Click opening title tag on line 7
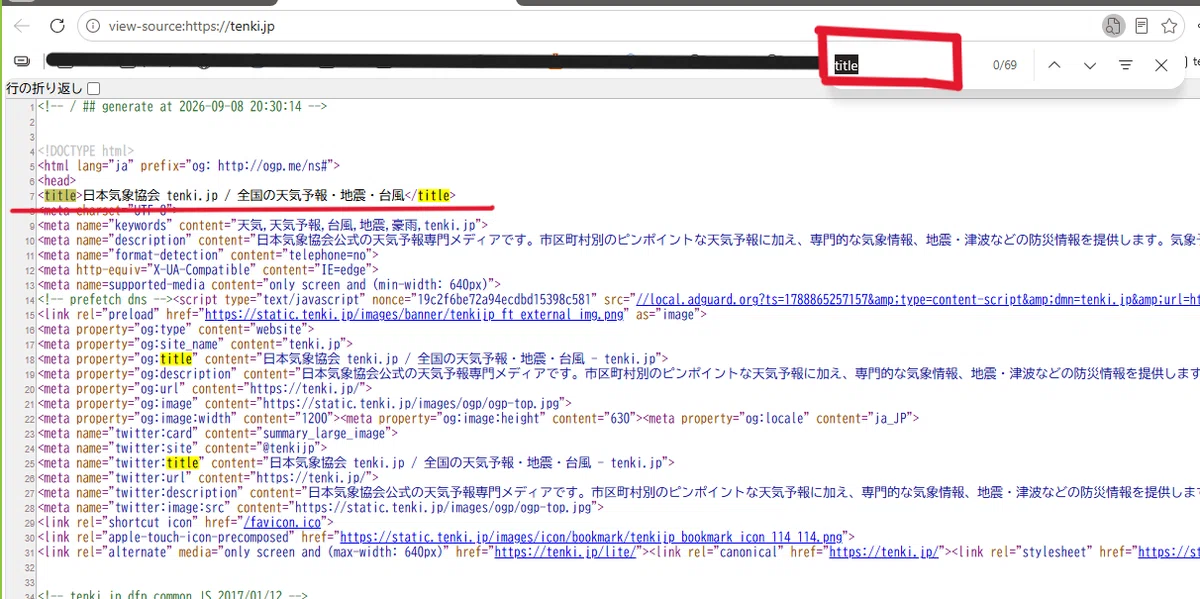The width and height of the screenshot is (1200, 599). tap(60, 195)
